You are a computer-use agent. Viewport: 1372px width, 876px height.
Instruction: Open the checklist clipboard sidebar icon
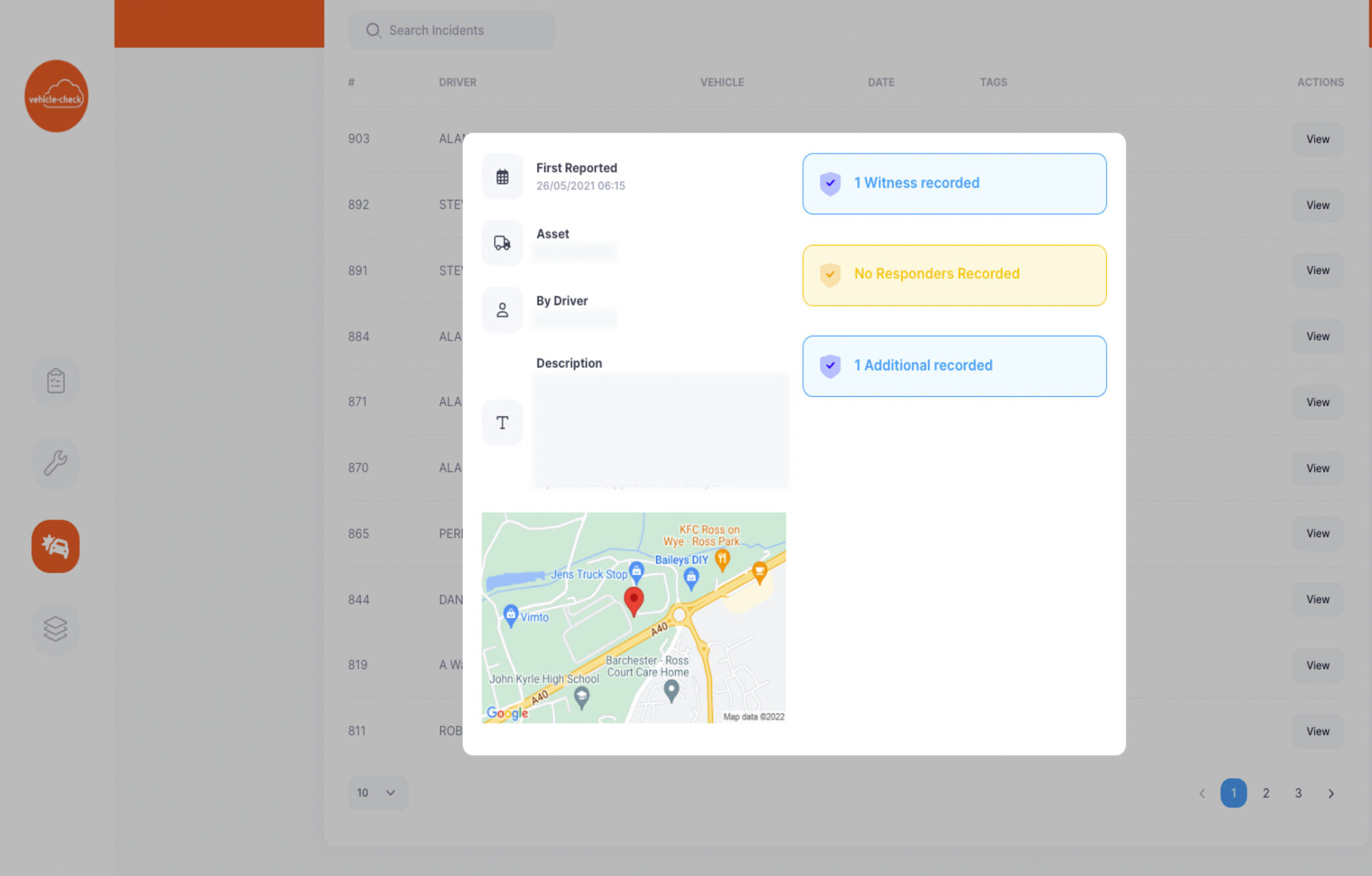[56, 380]
